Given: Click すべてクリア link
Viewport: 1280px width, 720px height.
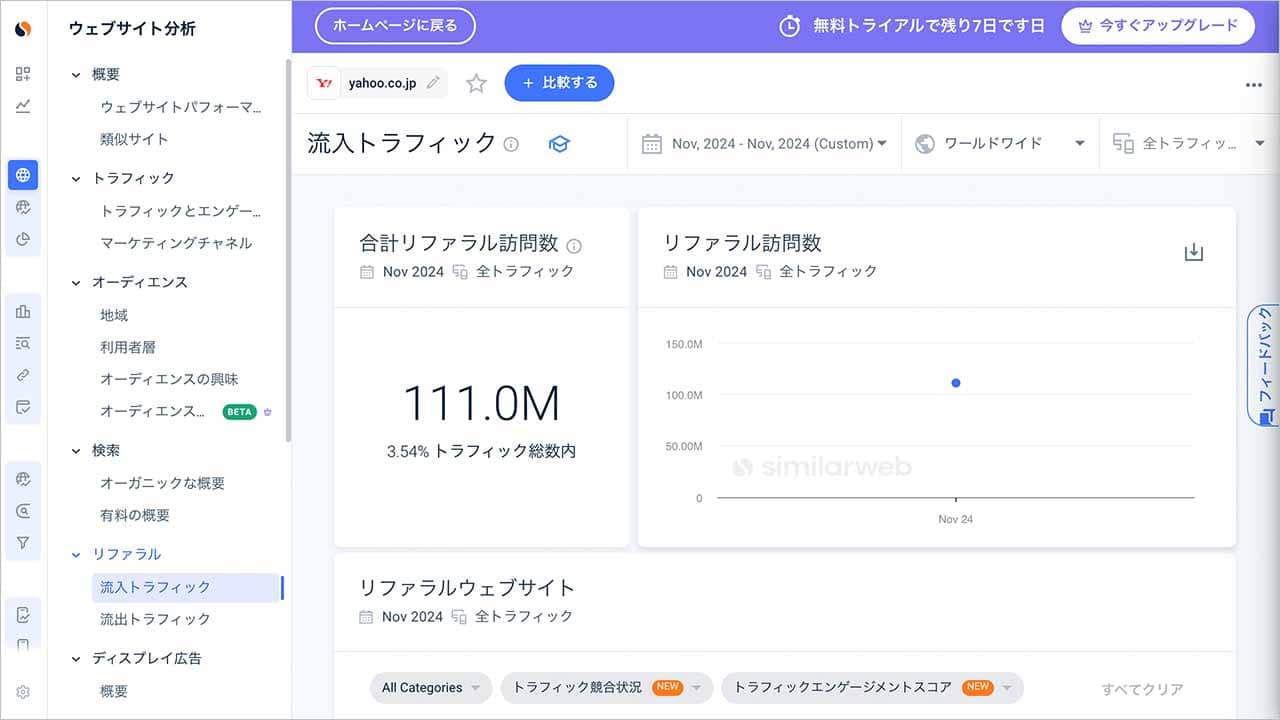Looking at the screenshot, I should point(1142,689).
